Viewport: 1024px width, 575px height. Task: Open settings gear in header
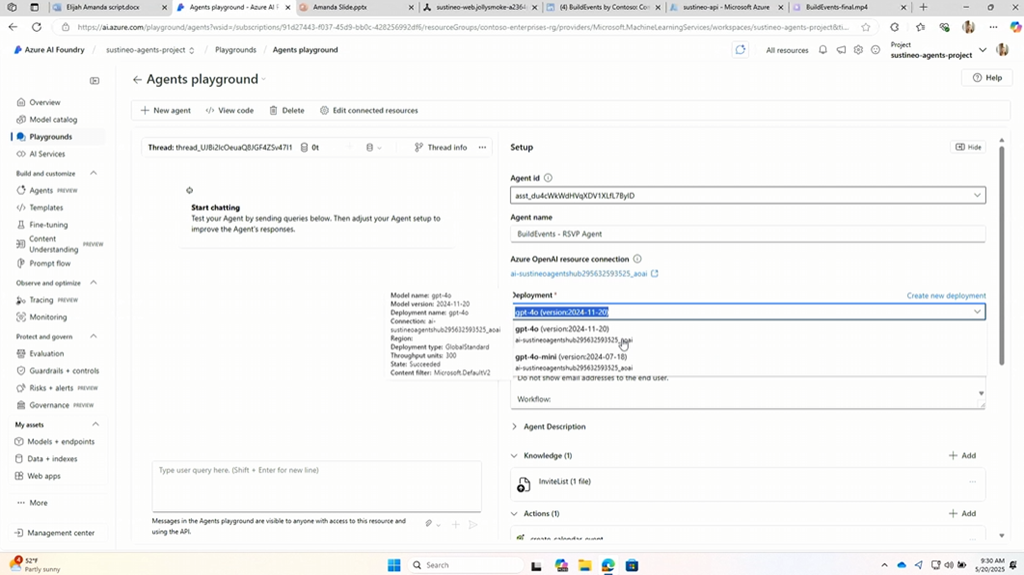[x=858, y=50]
